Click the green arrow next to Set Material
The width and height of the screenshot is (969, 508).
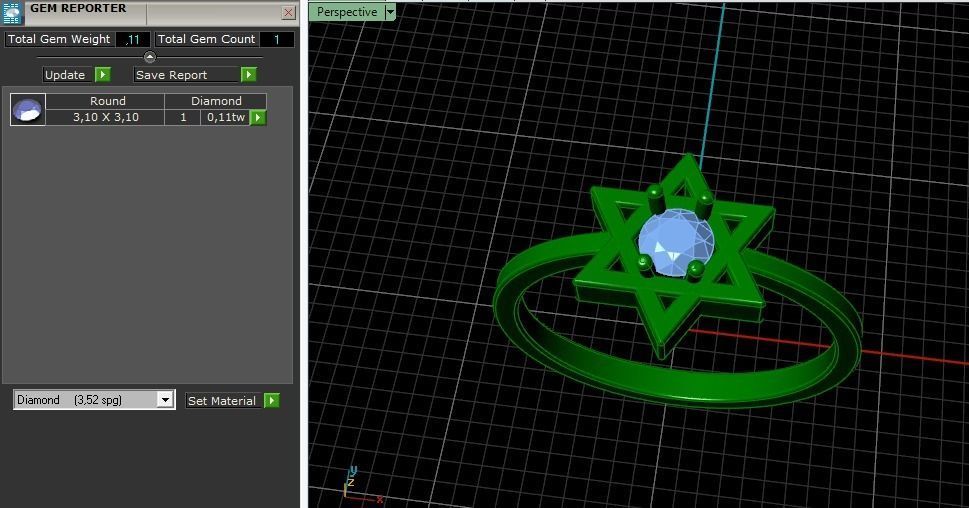coord(272,400)
